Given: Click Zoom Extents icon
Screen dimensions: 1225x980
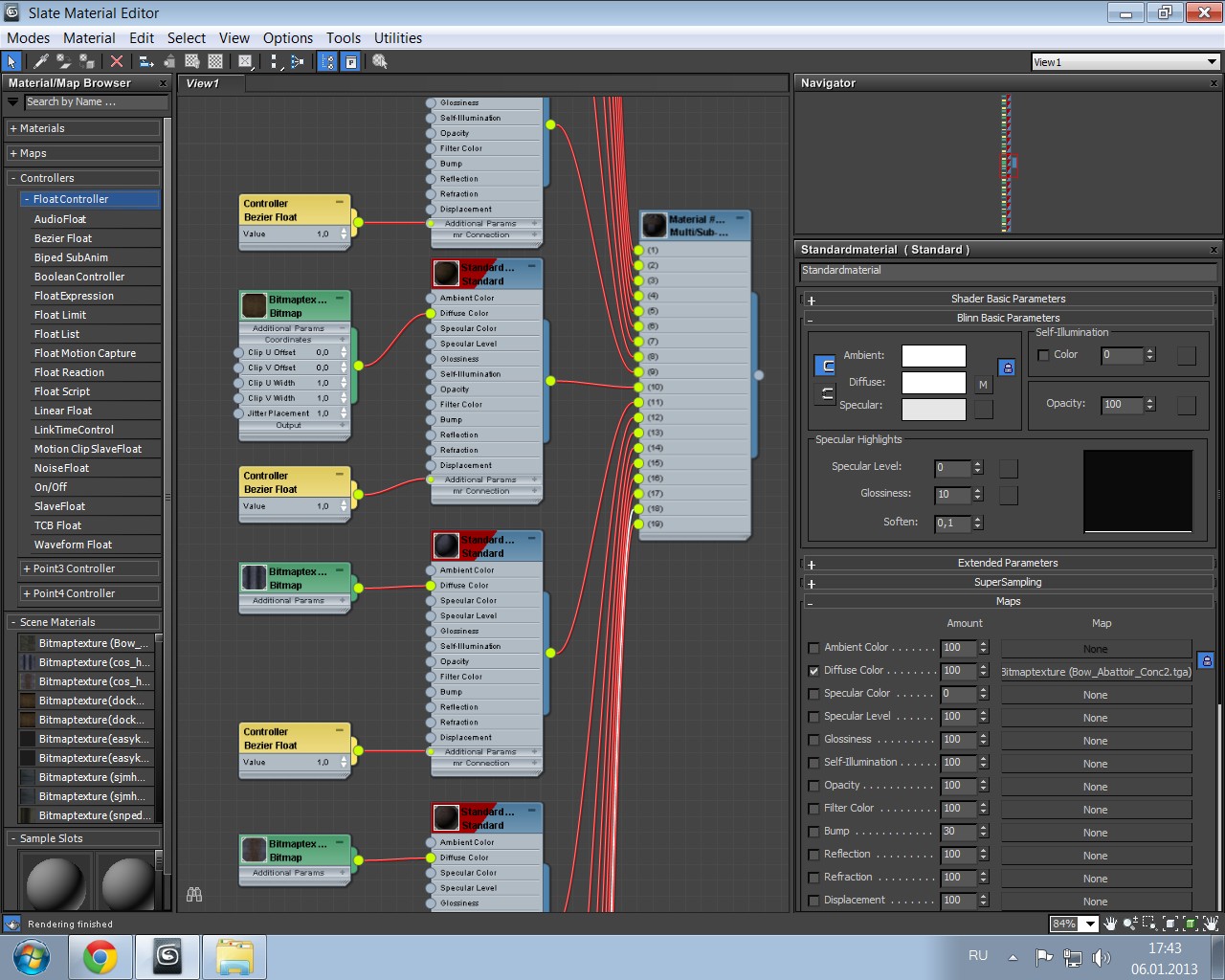Looking at the screenshot, I should click(1170, 924).
